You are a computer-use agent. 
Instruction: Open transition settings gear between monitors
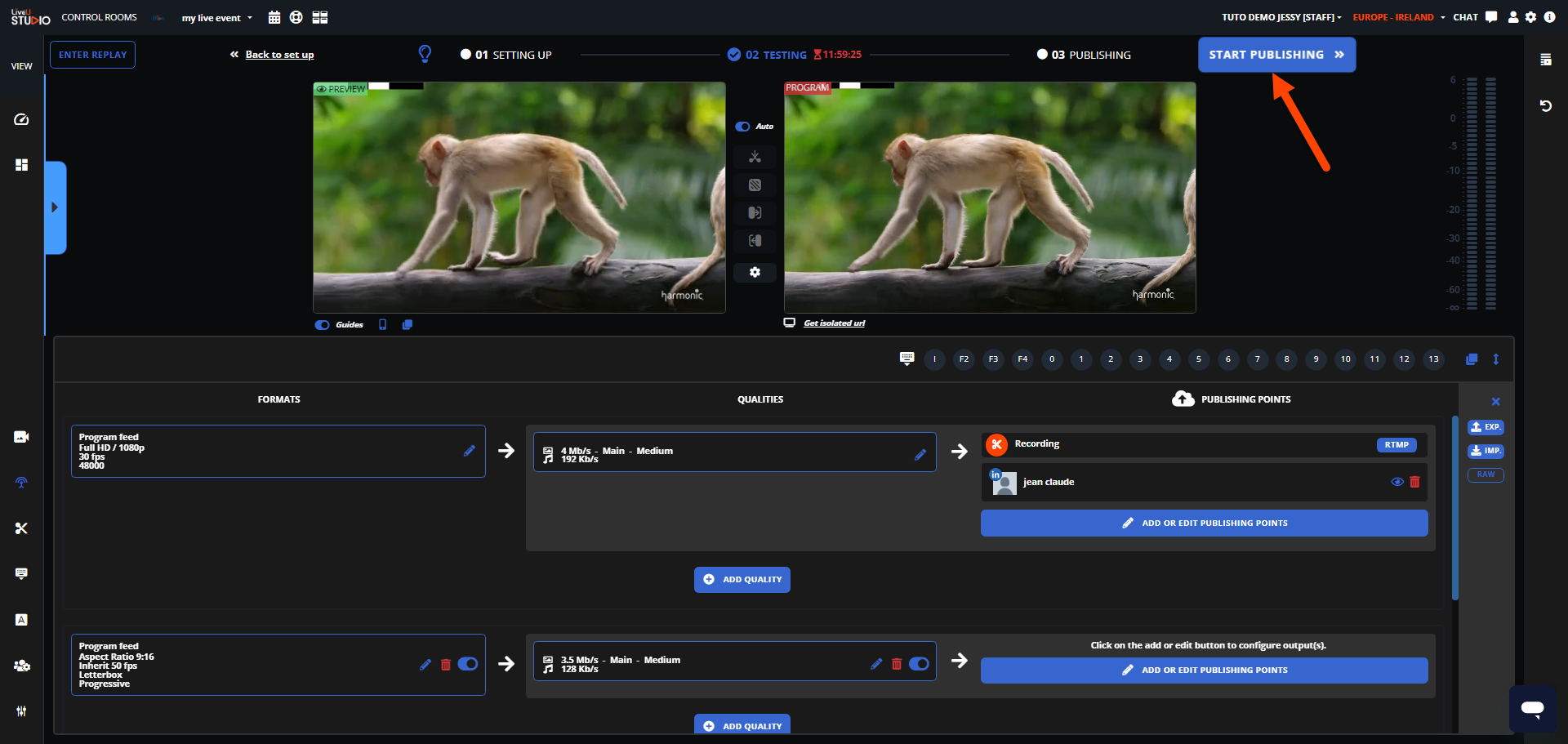click(x=755, y=272)
